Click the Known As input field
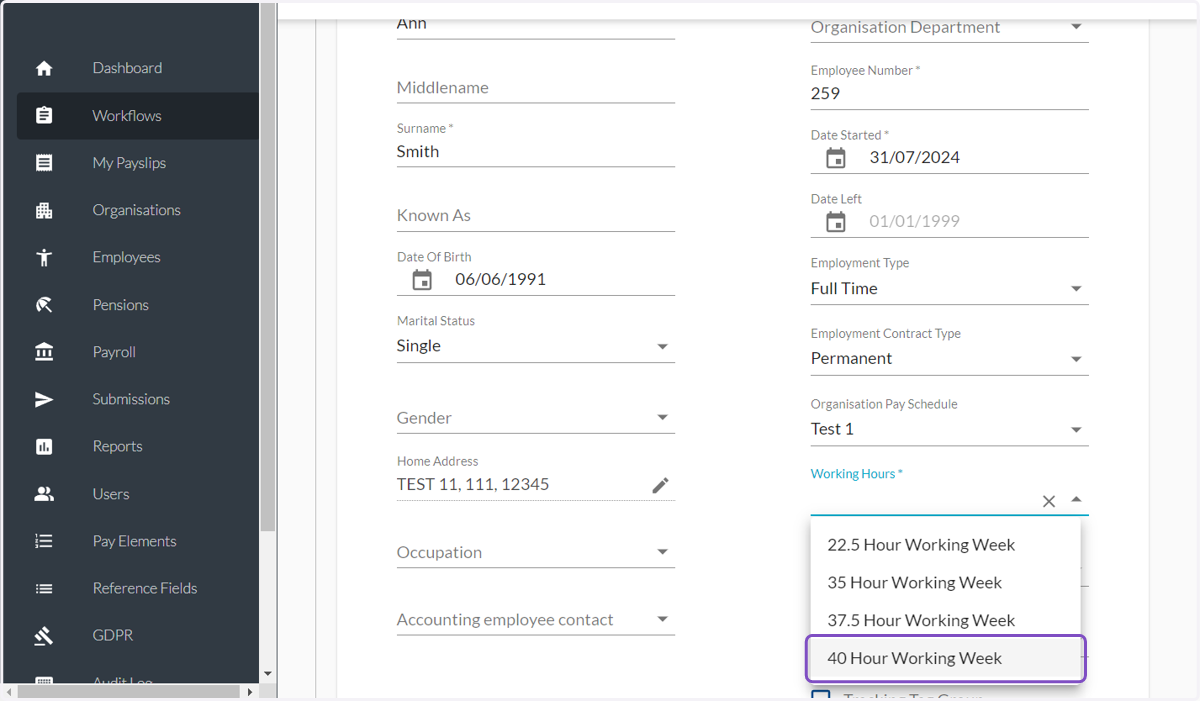1200x701 pixels. point(536,216)
